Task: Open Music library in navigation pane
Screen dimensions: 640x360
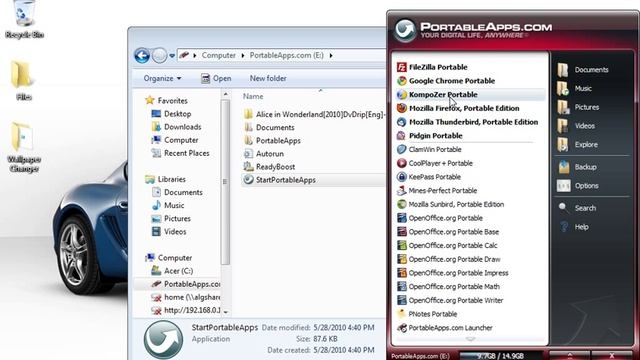Action: click(x=168, y=205)
